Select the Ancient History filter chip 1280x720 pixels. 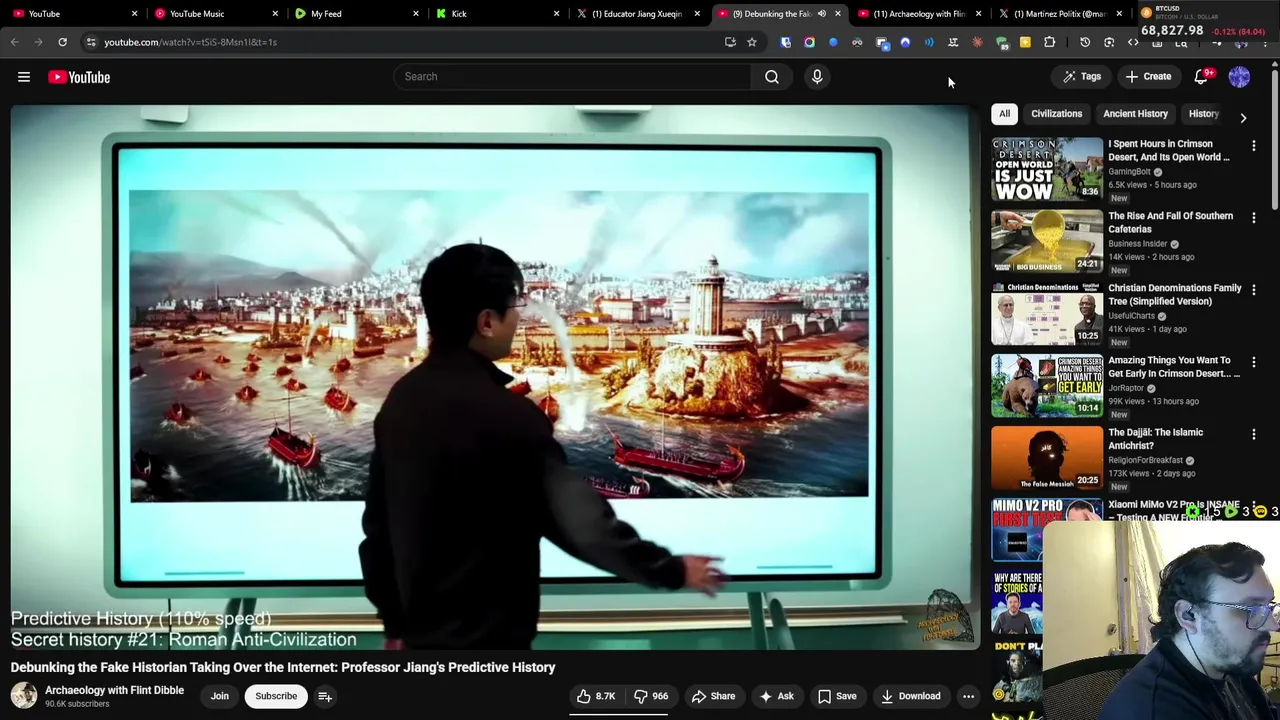tap(1135, 114)
